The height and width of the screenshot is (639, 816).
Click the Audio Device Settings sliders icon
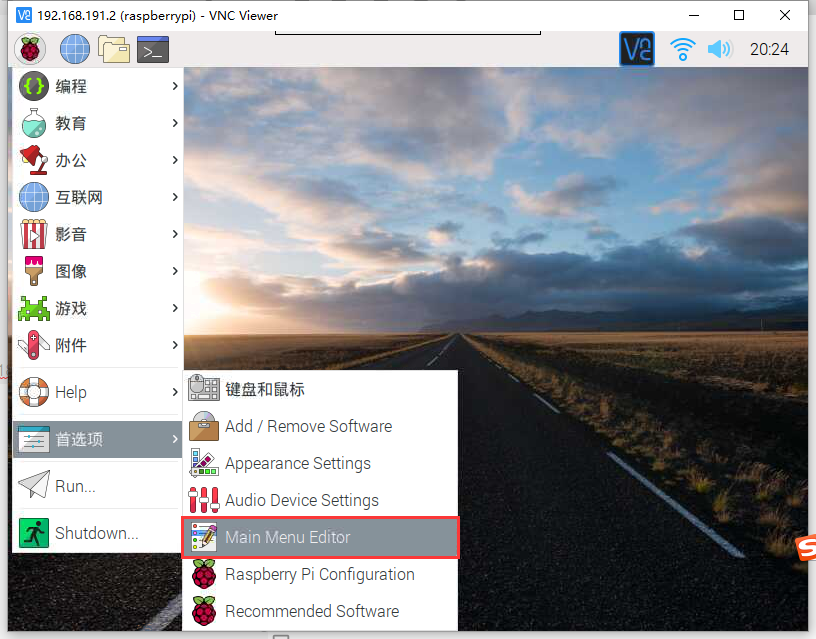[x=204, y=500]
